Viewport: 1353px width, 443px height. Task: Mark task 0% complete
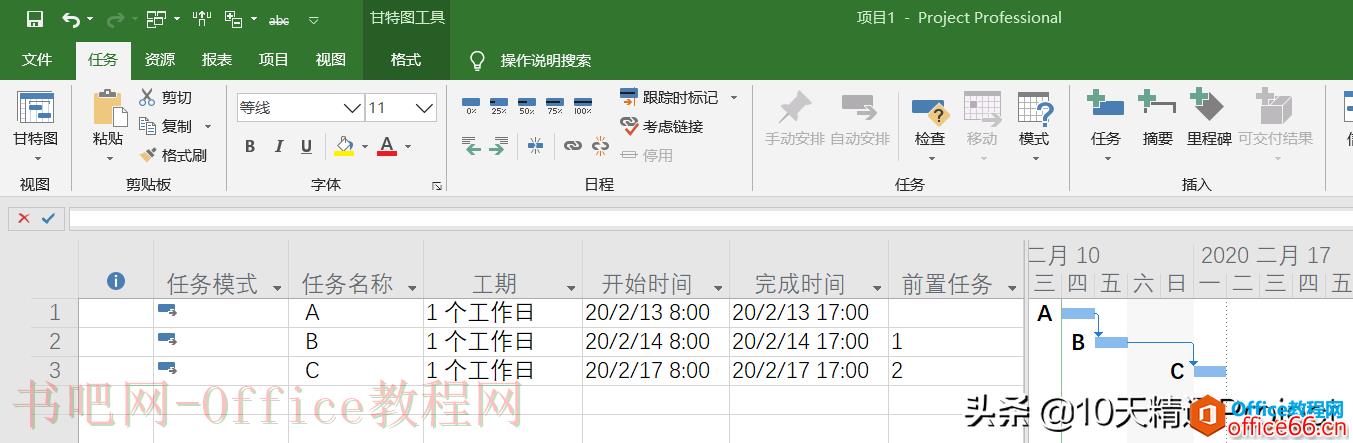pyautogui.click(x=471, y=104)
